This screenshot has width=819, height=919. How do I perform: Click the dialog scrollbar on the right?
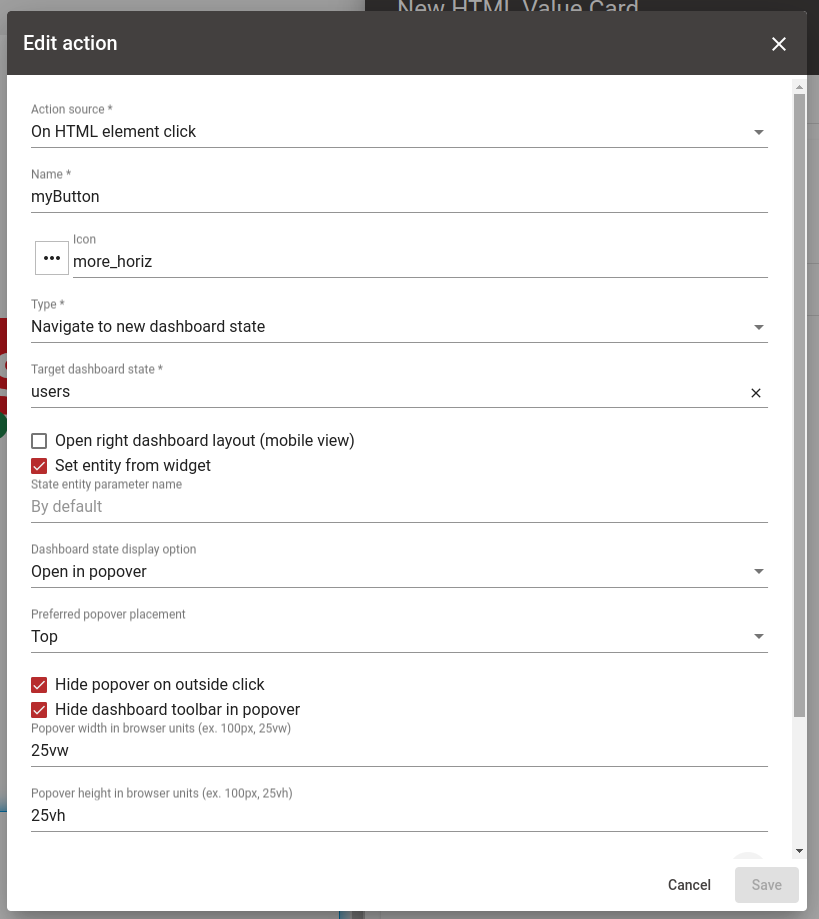[x=798, y=400]
